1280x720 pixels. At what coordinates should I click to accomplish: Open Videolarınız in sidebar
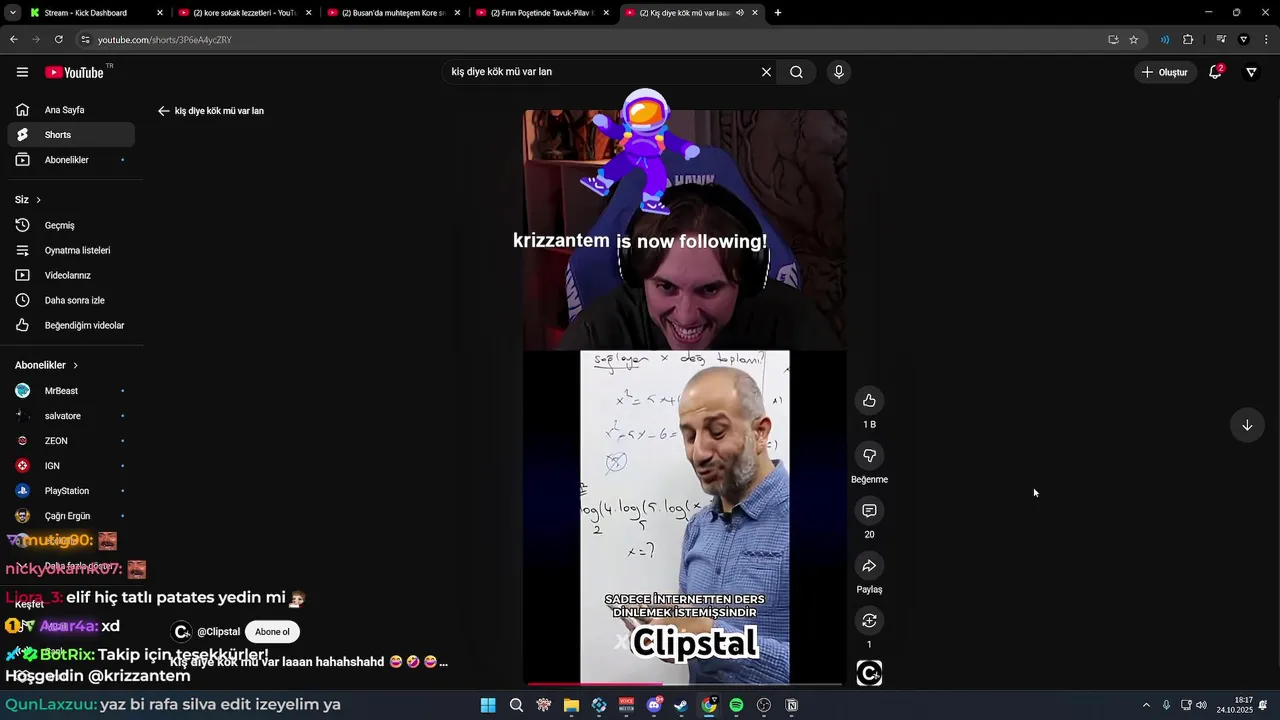tap(70, 276)
